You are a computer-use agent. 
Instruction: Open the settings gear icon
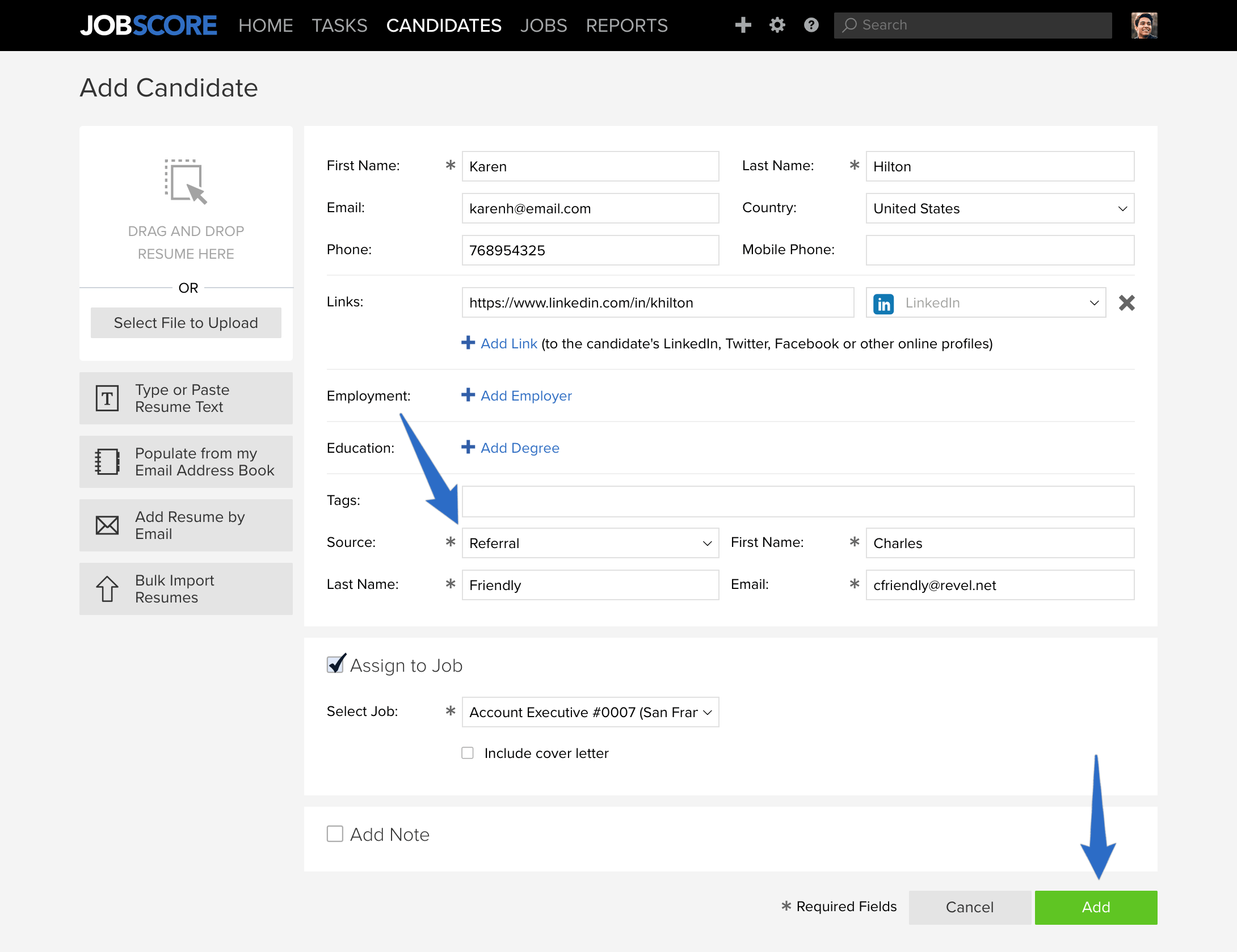(777, 25)
